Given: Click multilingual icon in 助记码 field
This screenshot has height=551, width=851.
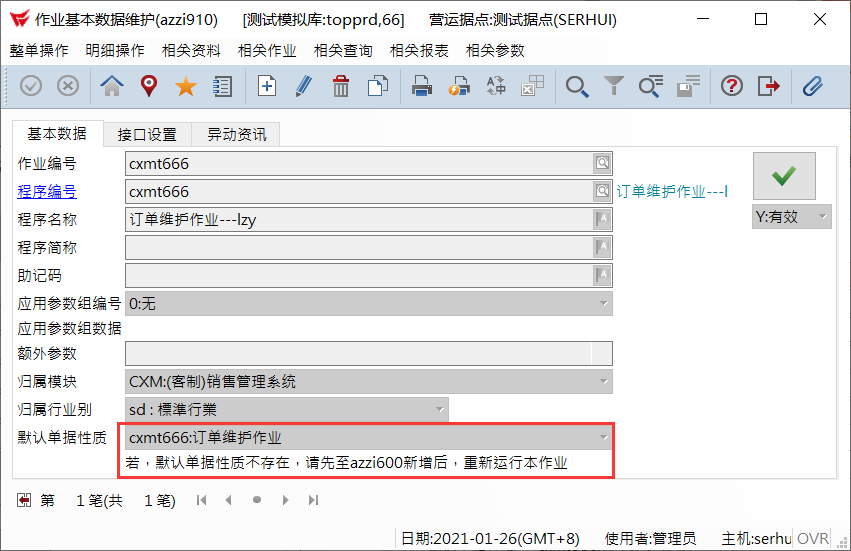Looking at the screenshot, I should pyautogui.click(x=602, y=275).
